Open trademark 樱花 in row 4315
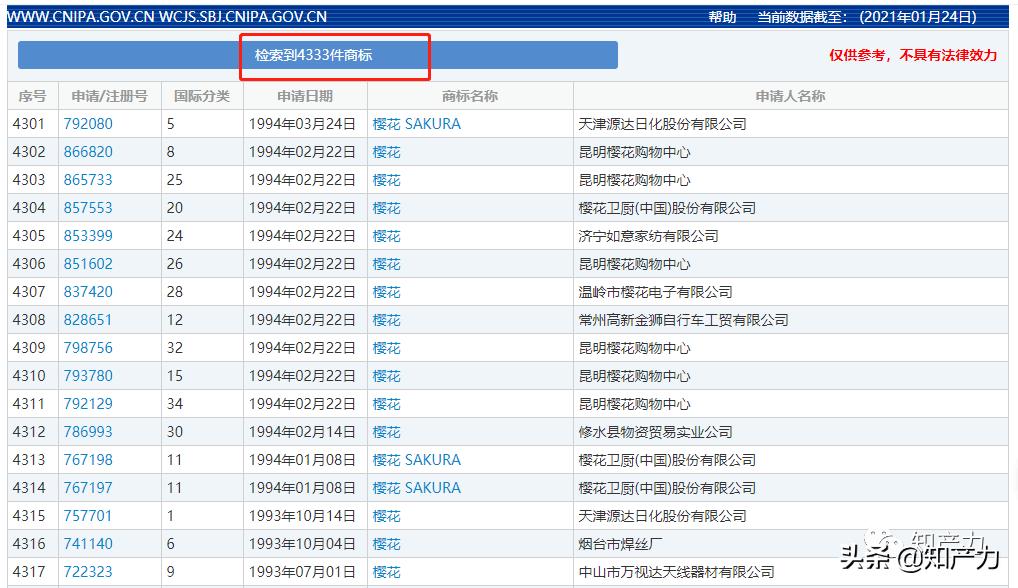 click(386, 516)
